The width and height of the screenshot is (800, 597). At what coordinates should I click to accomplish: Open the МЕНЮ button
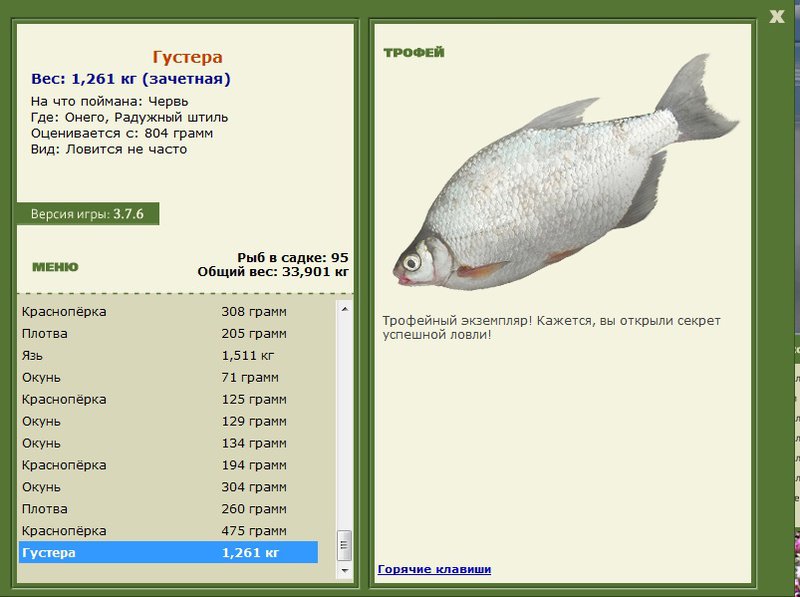pos(55,267)
